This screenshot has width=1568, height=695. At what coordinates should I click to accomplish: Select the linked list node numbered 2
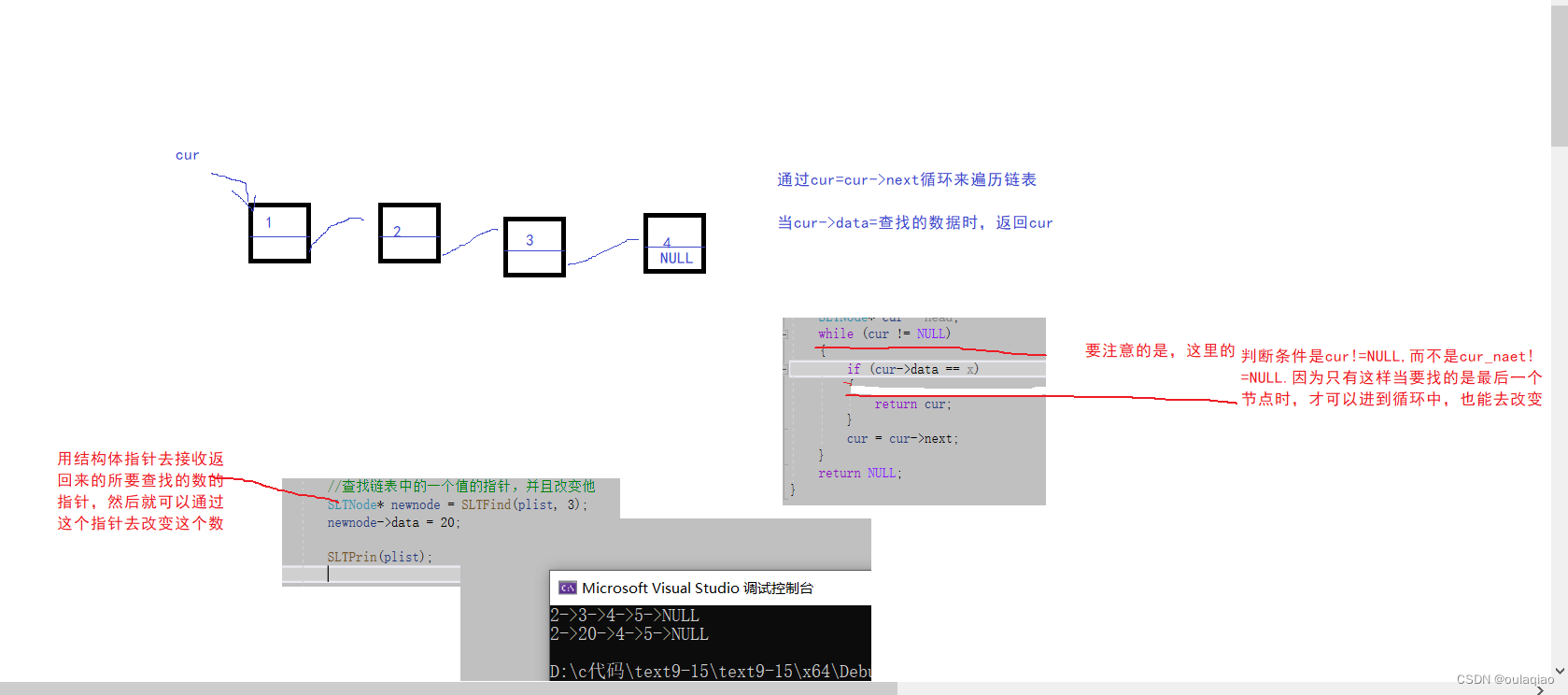coord(409,233)
